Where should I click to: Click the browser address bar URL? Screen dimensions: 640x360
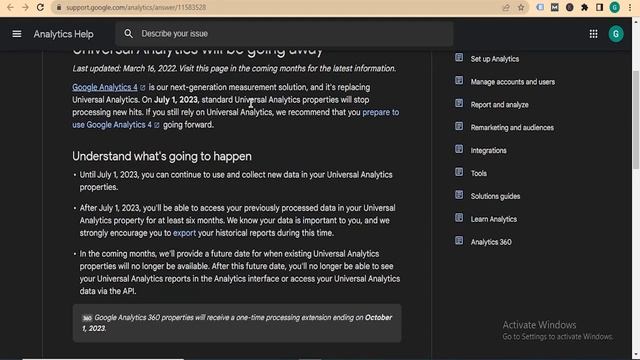136,7
